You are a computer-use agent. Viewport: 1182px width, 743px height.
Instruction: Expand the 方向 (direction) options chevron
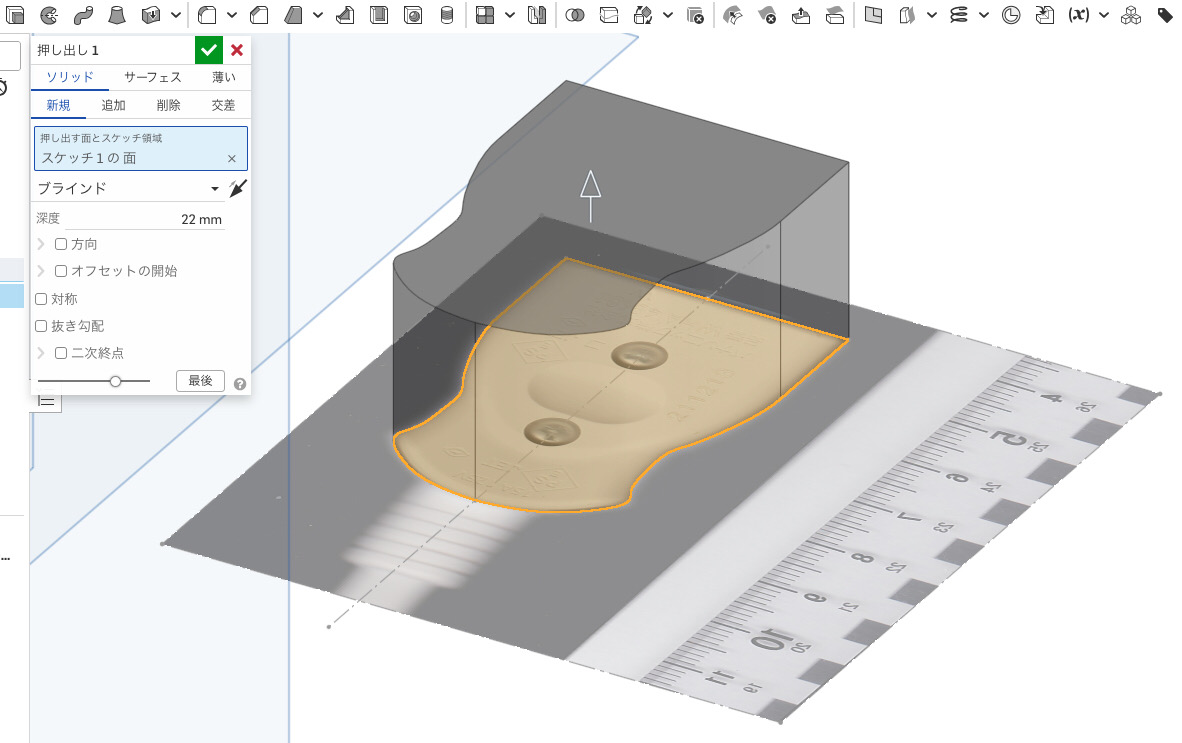point(41,244)
